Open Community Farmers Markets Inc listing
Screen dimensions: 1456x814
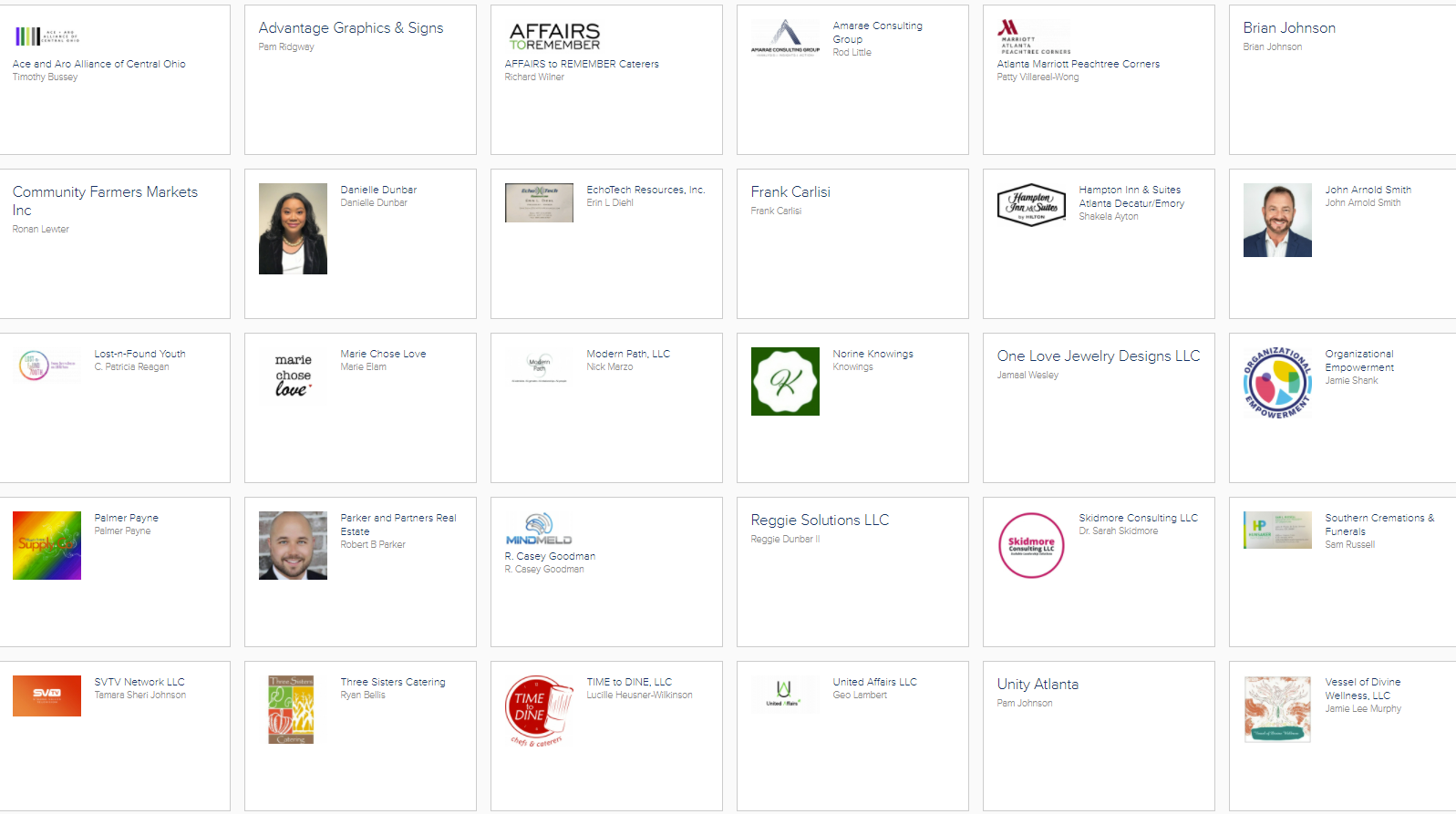coord(105,201)
